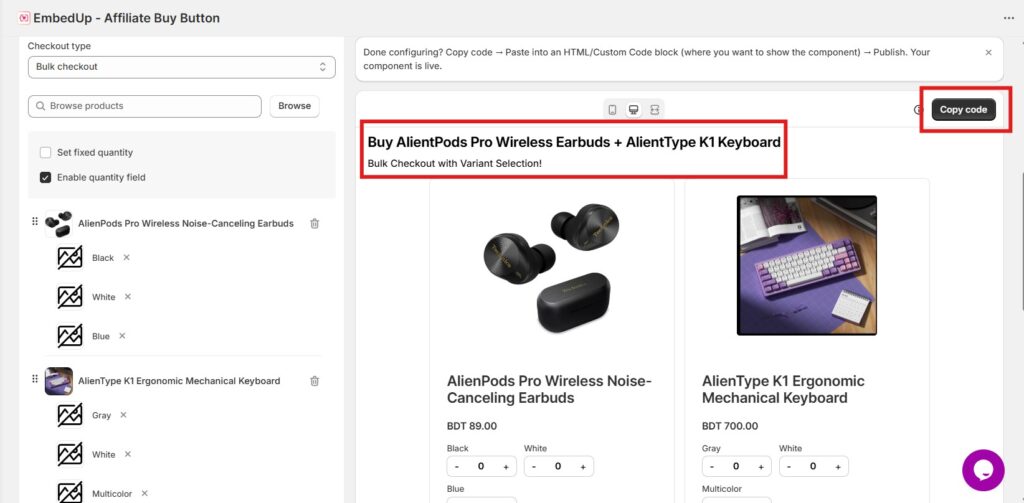
Task: Click the Bulk Checkout with Variant Selection subtitle
Action: [455, 163]
